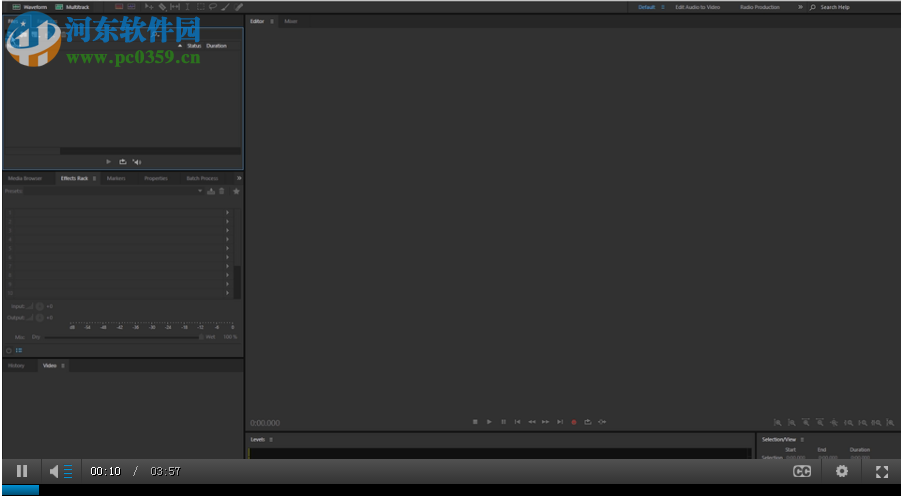The width and height of the screenshot is (901, 496).
Task: Click the Dry/Wet mix slider handle
Action: [x=201, y=337]
